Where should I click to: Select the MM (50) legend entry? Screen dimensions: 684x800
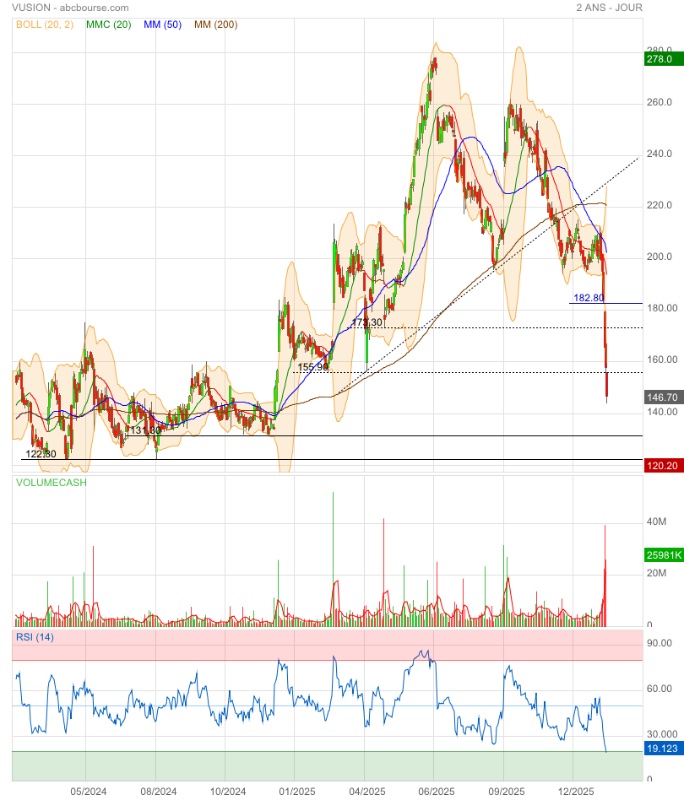point(162,23)
